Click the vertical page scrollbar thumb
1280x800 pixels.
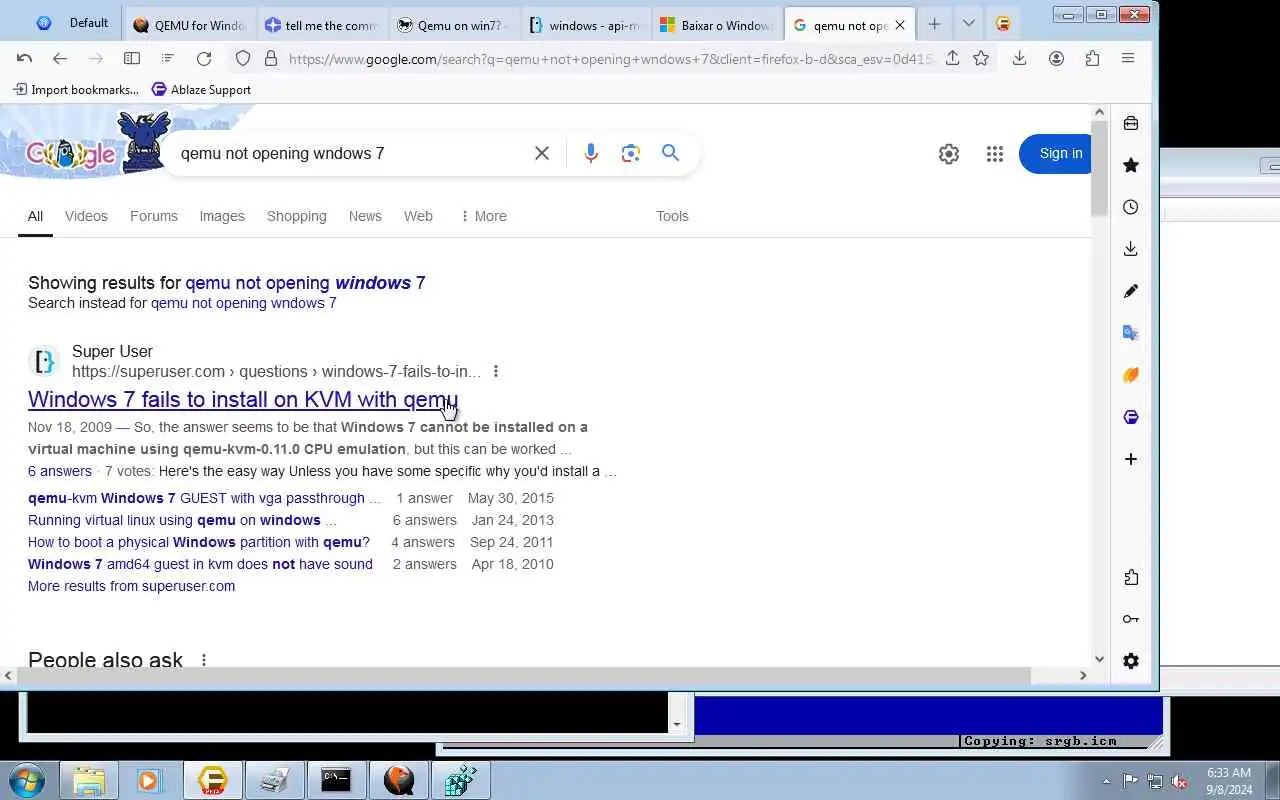pyautogui.click(x=1099, y=168)
